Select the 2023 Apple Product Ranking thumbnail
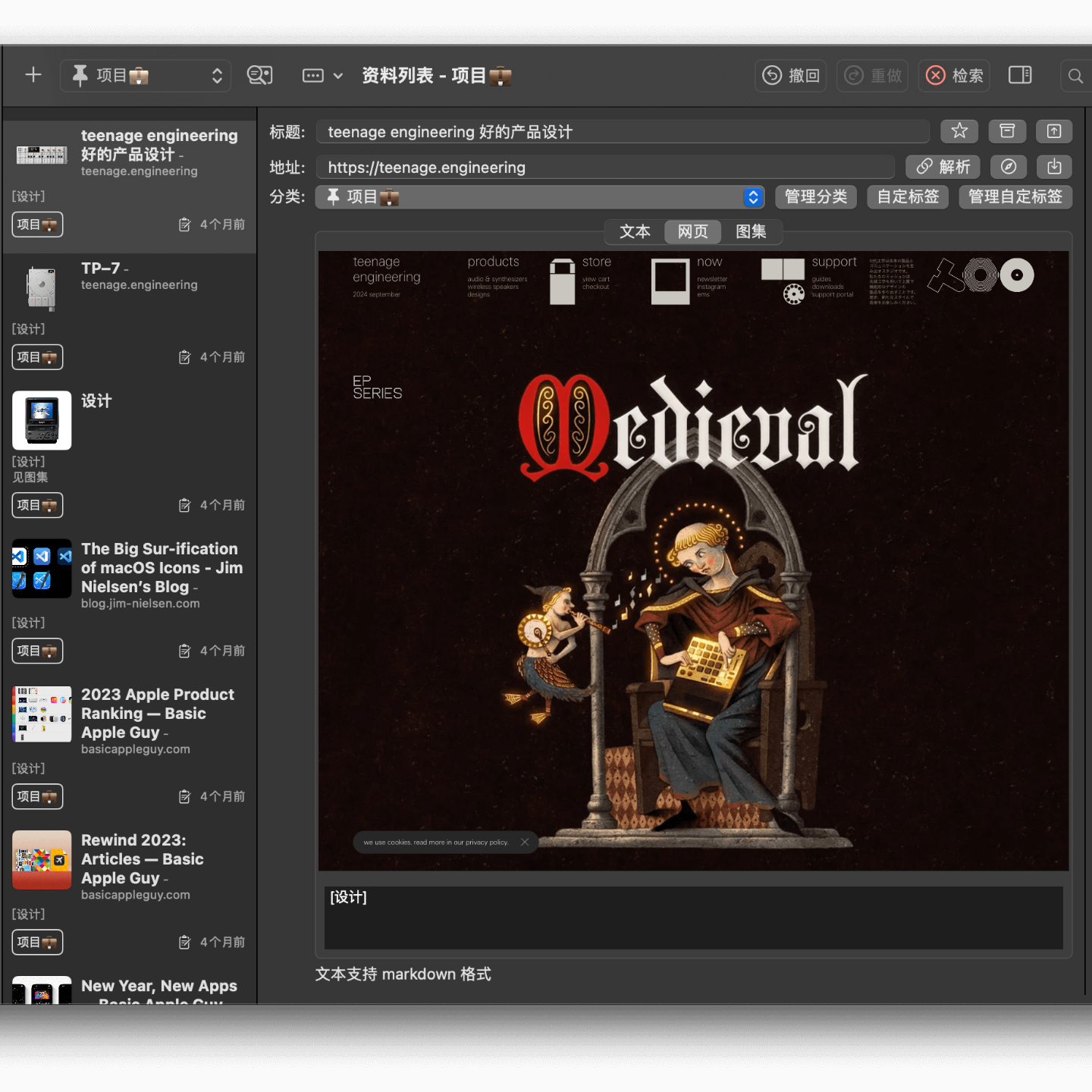Viewport: 1092px width, 1092px height. tap(42, 714)
